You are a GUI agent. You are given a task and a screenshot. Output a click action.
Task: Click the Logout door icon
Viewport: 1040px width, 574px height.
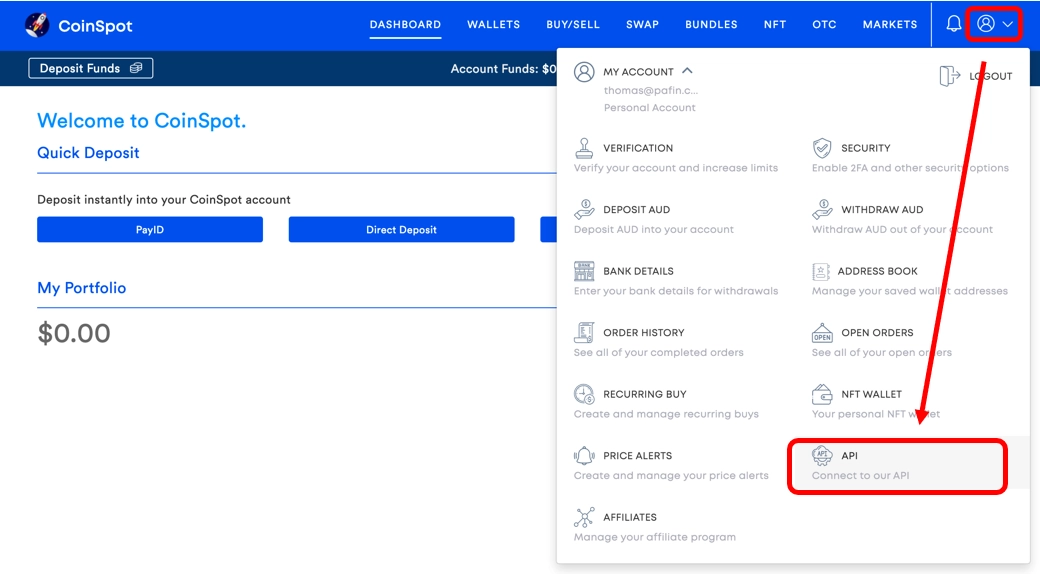coord(949,76)
